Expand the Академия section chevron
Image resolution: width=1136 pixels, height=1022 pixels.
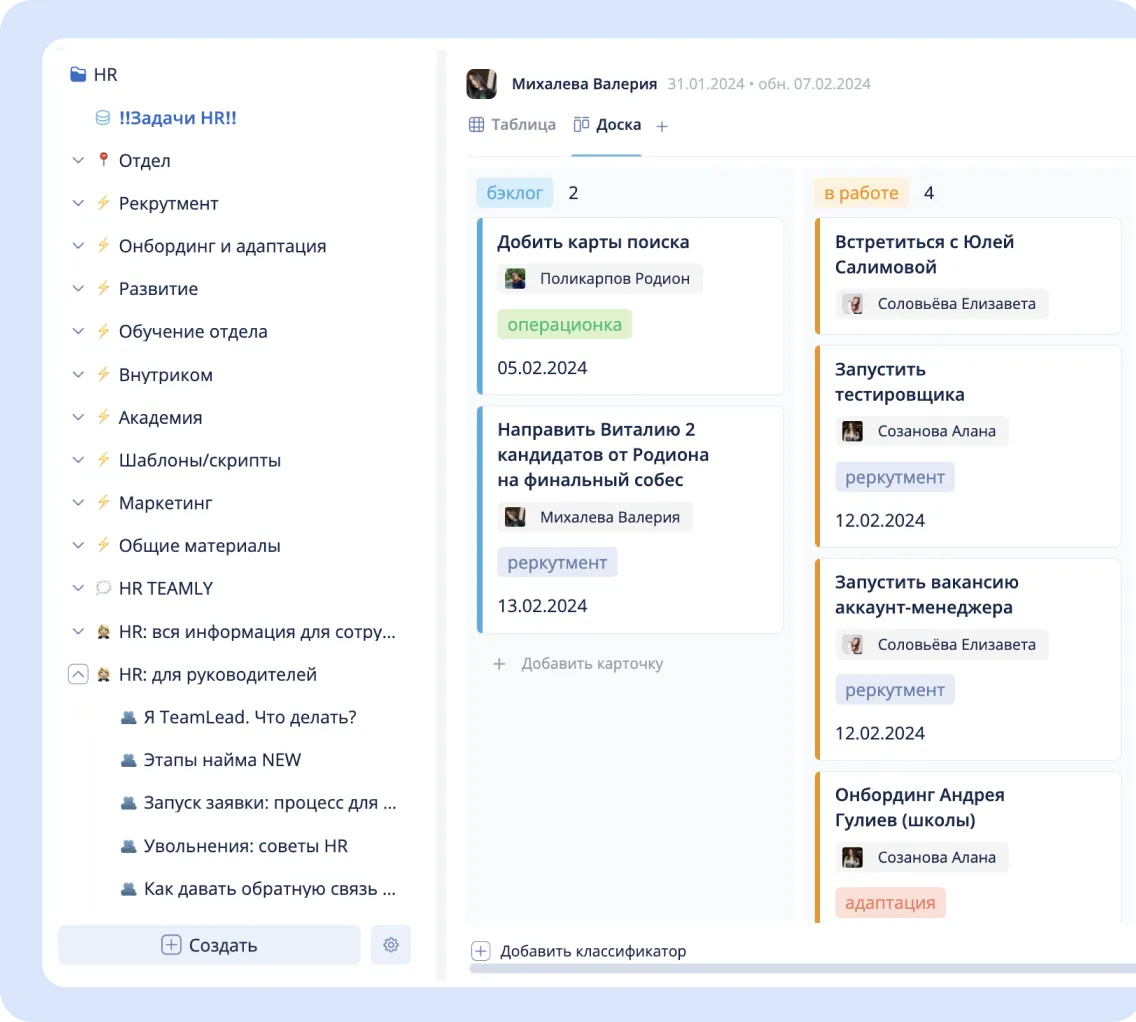(x=78, y=418)
